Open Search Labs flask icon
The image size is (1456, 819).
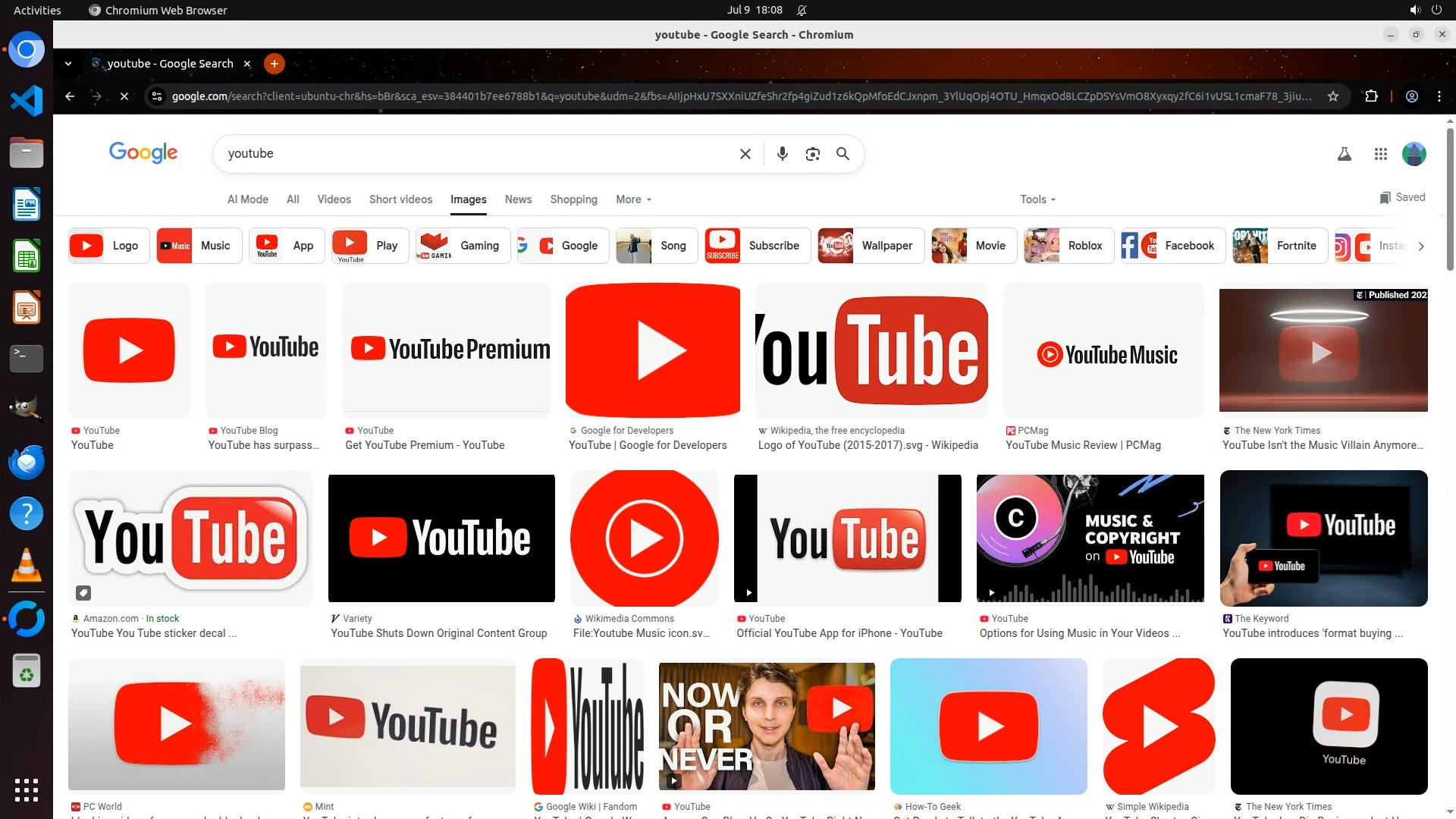[x=1344, y=154]
